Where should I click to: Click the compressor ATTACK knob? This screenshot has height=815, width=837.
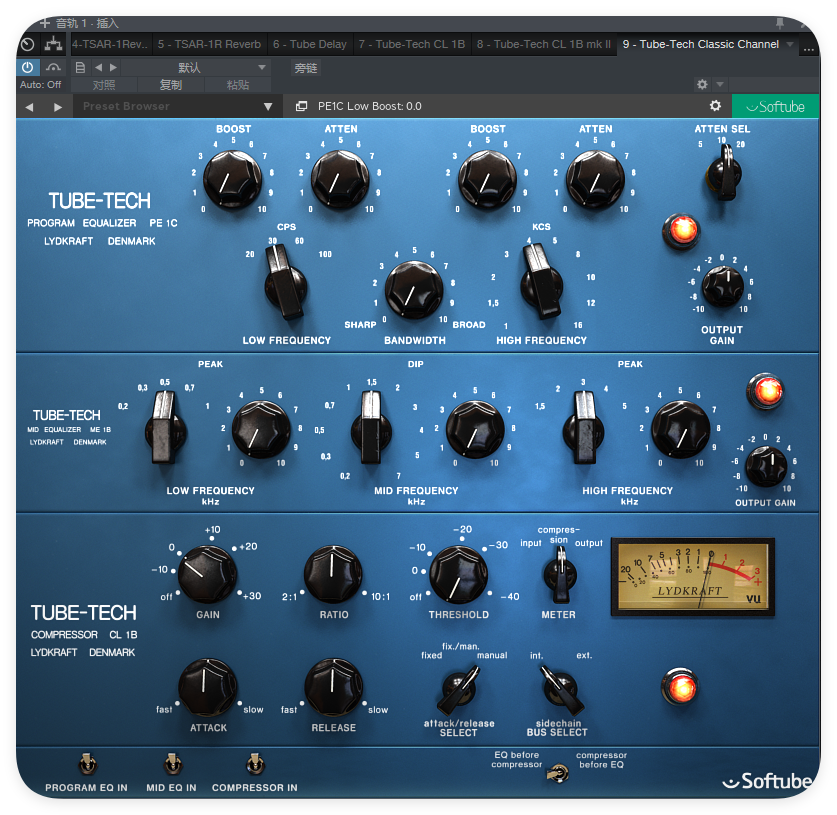(207, 687)
